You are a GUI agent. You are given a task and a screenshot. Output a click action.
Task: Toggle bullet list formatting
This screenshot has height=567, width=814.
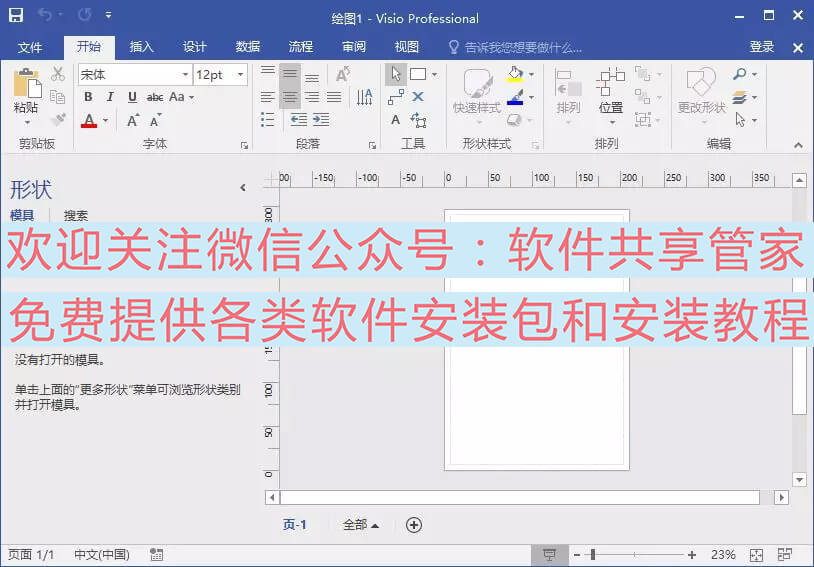tap(267, 120)
